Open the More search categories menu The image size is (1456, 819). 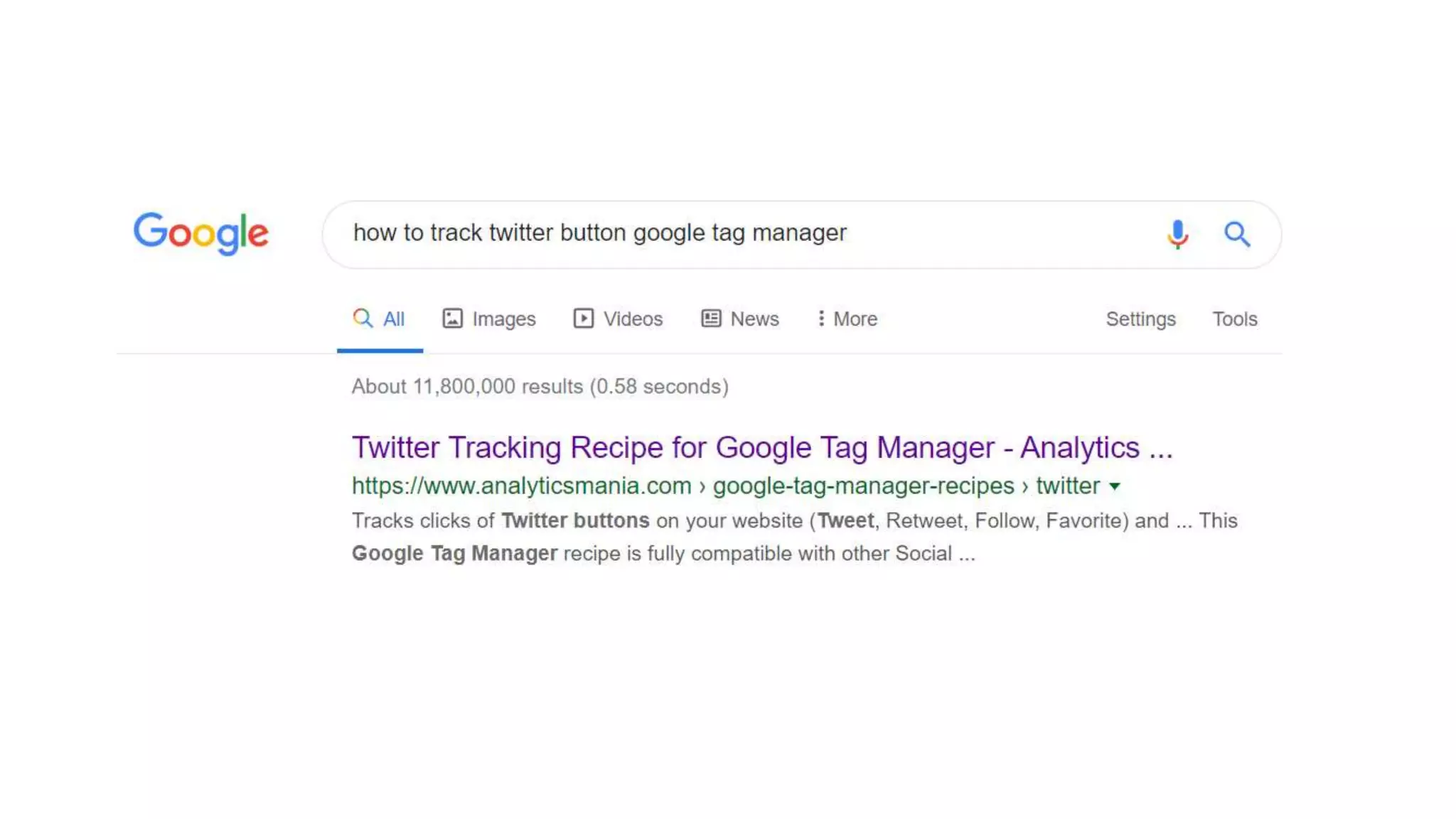pos(855,319)
